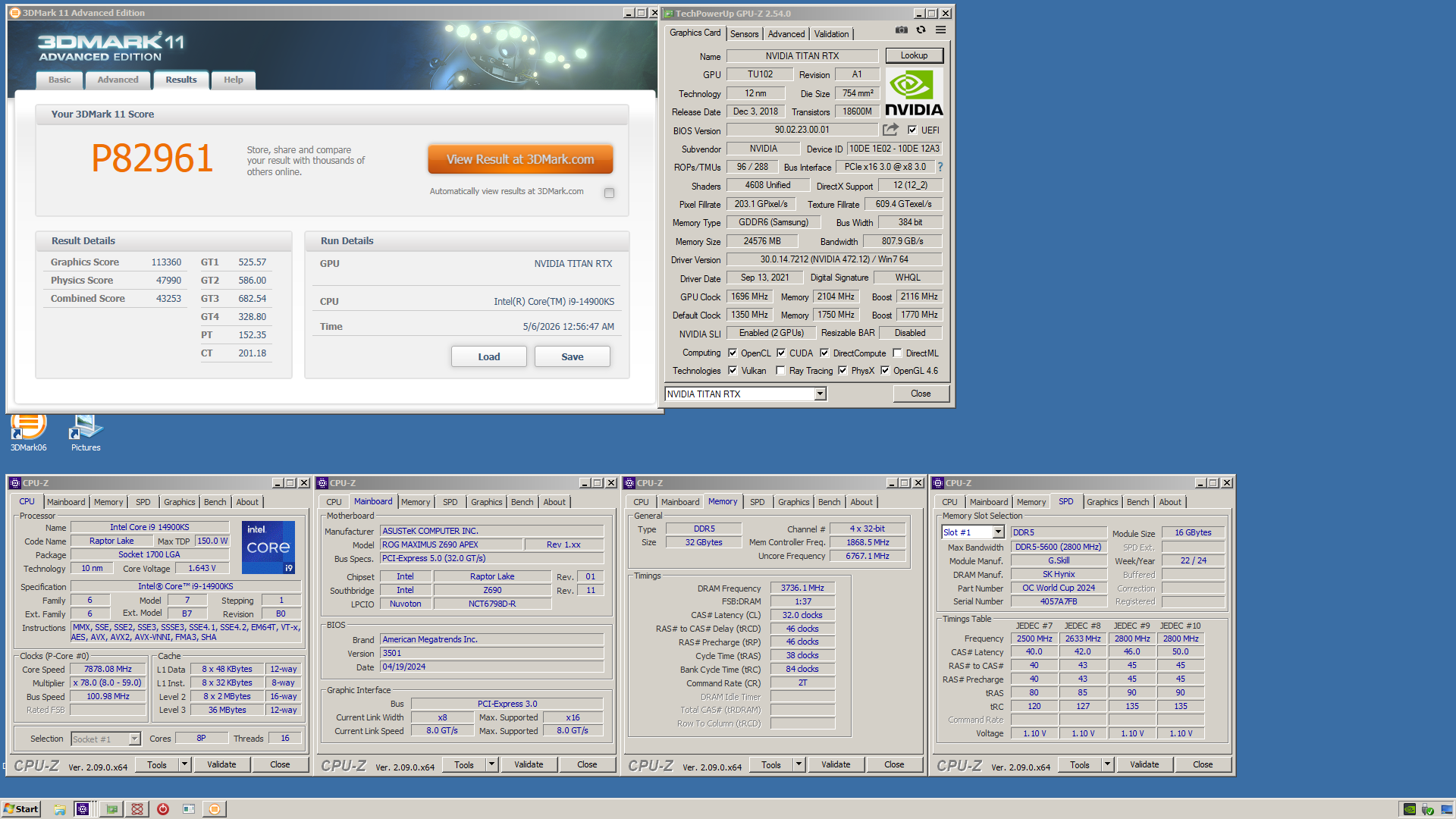The height and width of the screenshot is (819, 1456).
Task: Open the Help tab in 3DMark 11
Action: pos(234,80)
